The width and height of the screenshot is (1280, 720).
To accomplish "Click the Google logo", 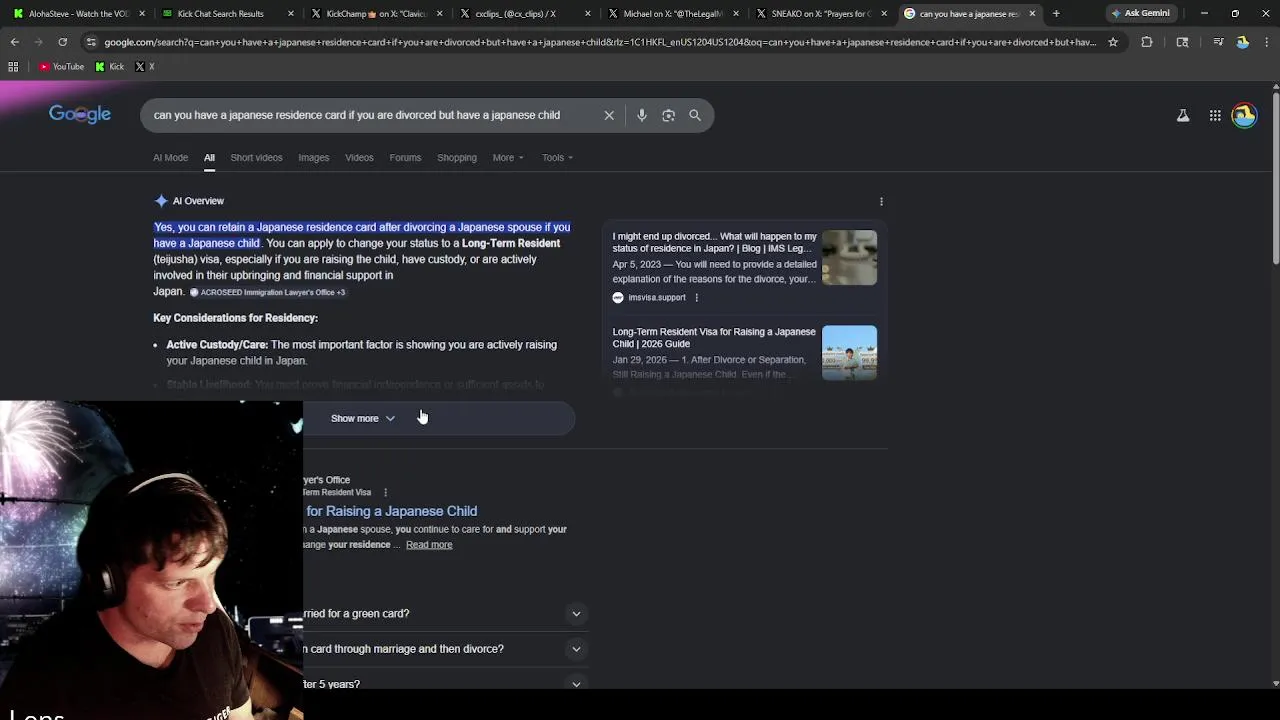I will pos(80,114).
